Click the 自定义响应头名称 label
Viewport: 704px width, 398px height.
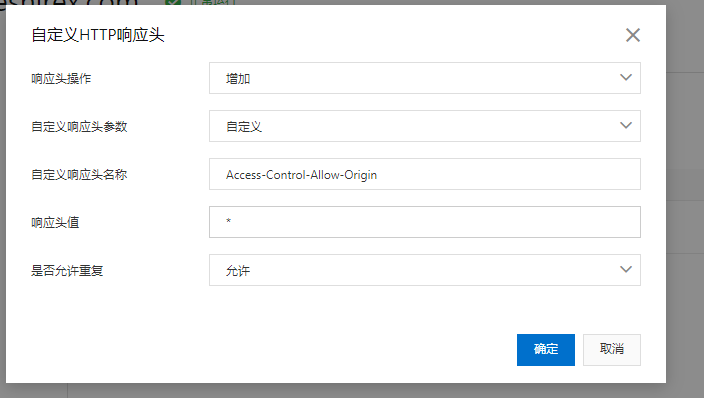[79, 174]
